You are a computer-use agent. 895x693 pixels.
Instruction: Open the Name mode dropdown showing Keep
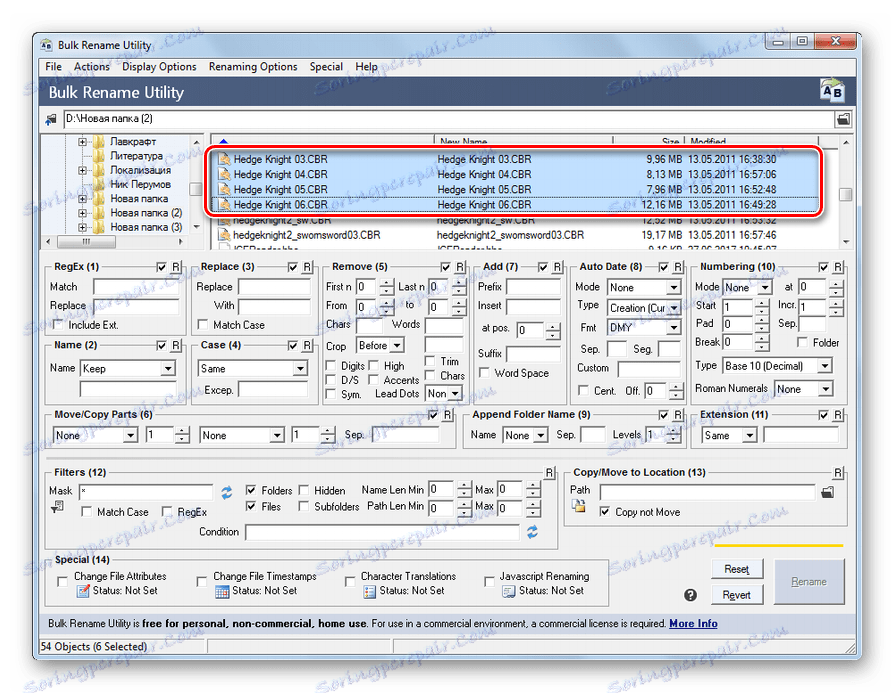[x=168, y=369]
